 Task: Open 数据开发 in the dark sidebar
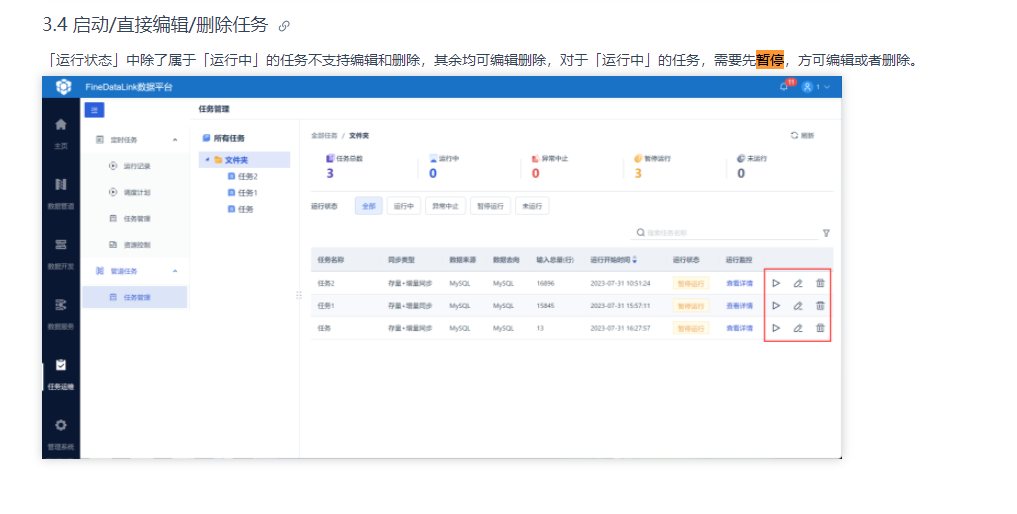click(x=60, y=253)
